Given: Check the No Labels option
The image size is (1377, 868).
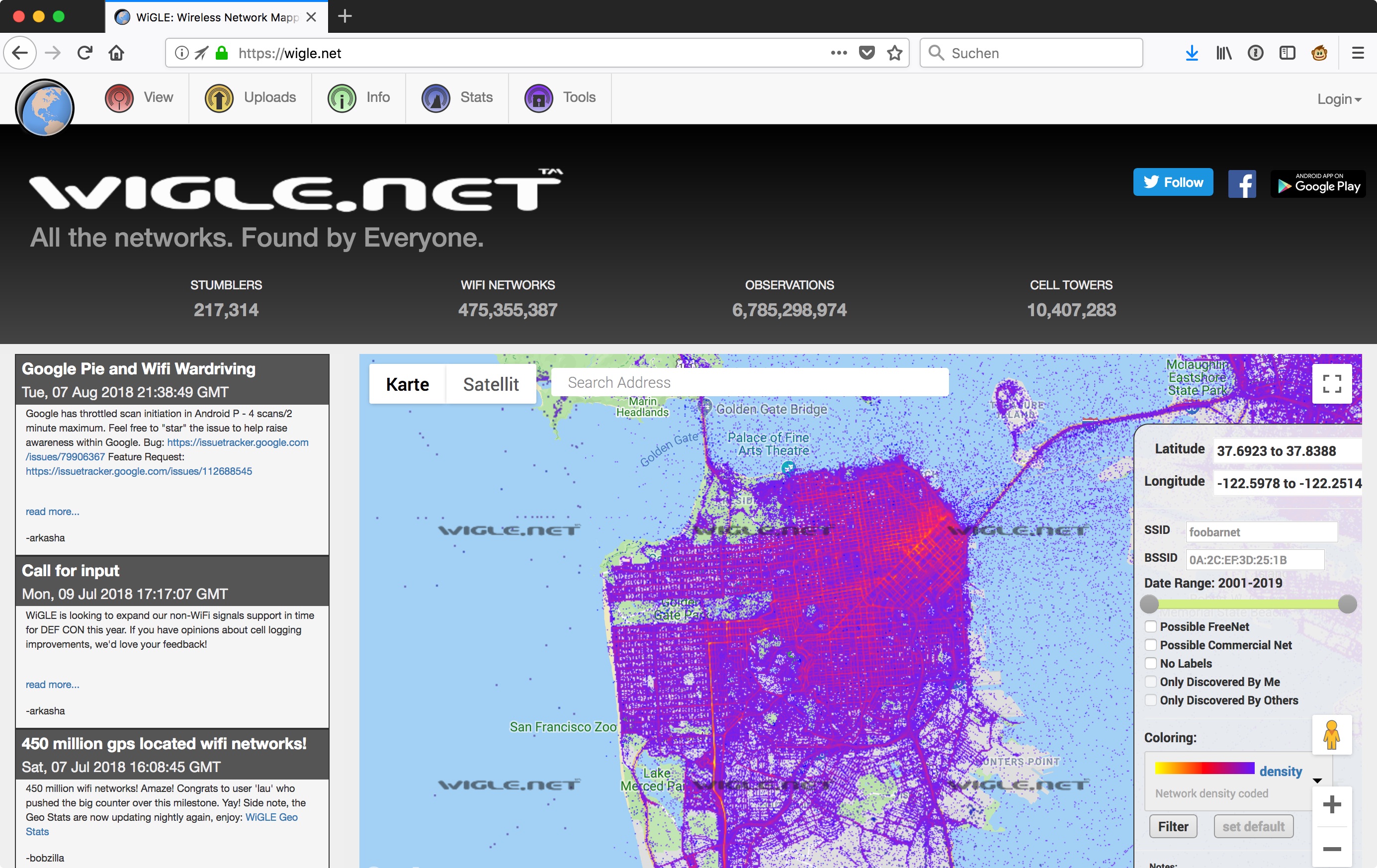Looking at the screenshot, I should click(1150, 663).
